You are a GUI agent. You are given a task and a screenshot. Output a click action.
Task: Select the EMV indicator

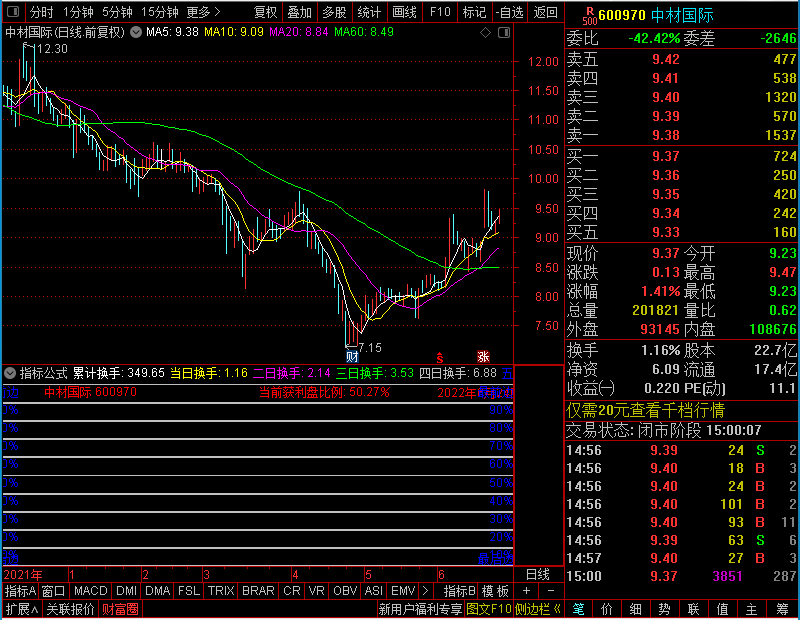(403, 591)
